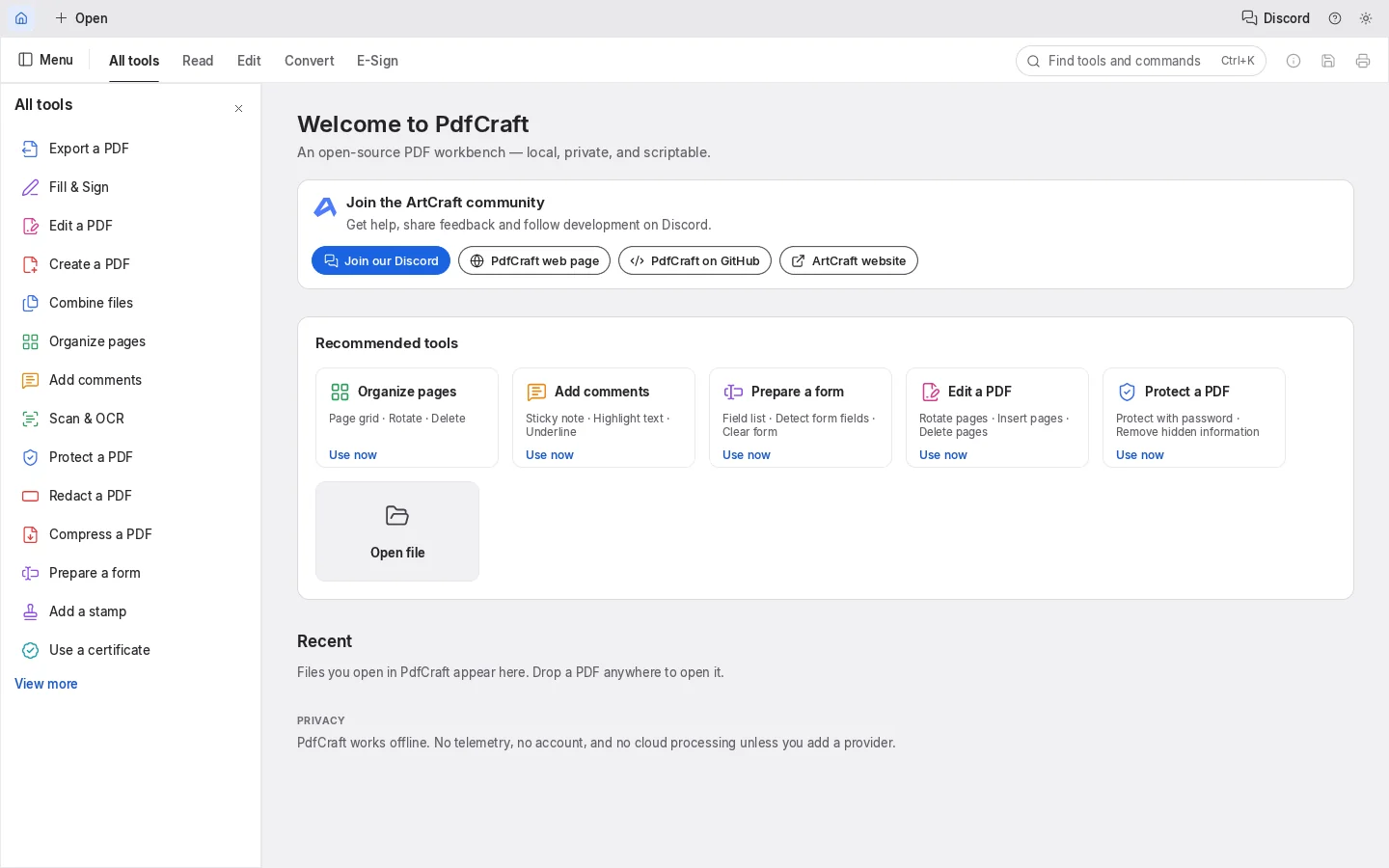This screenshot has width=1389, height=868.
Task: Open the Discord link in the top bar
Action: (1275, 18)
